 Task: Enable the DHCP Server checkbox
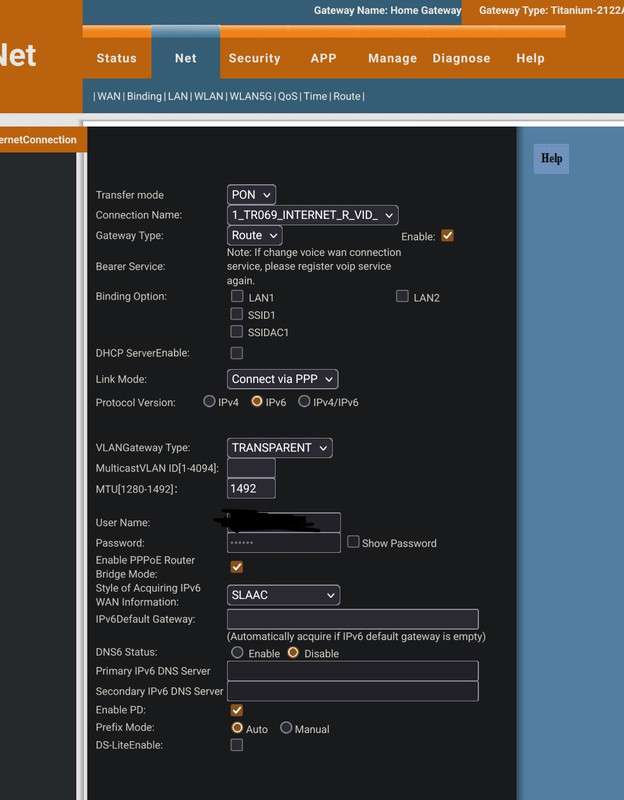tap(236, 353)
